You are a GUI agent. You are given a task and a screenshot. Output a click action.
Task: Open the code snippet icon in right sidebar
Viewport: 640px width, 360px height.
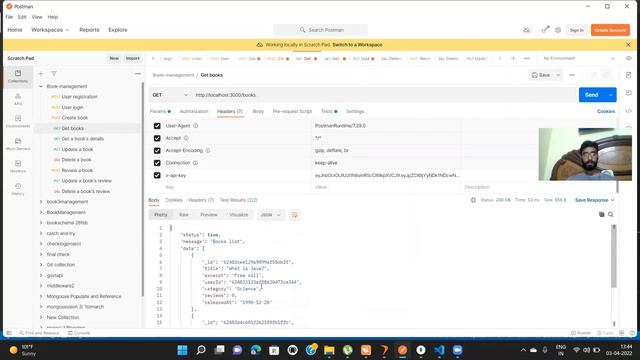pos(629,111)
